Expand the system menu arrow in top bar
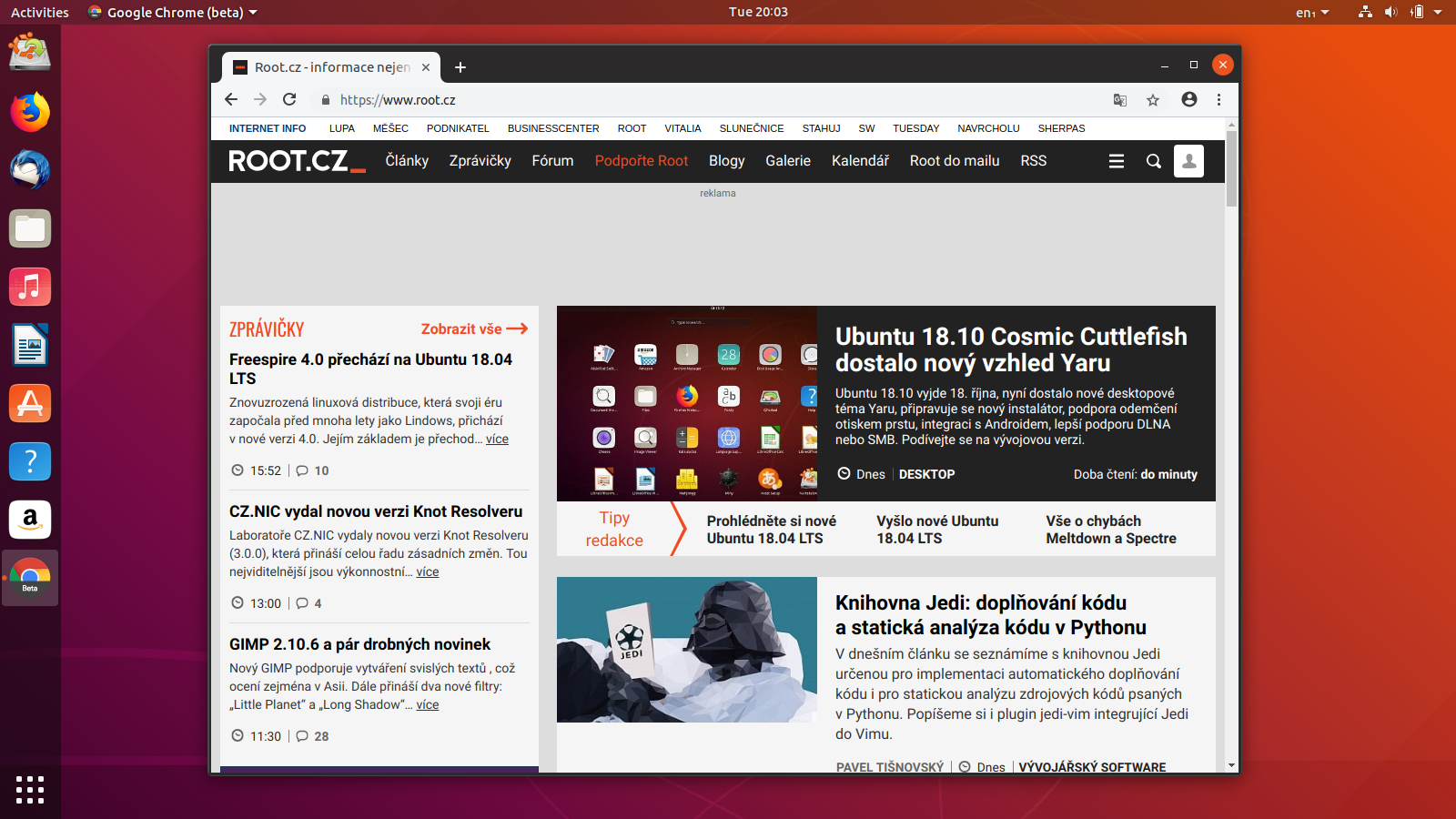 pos(1438,12)
